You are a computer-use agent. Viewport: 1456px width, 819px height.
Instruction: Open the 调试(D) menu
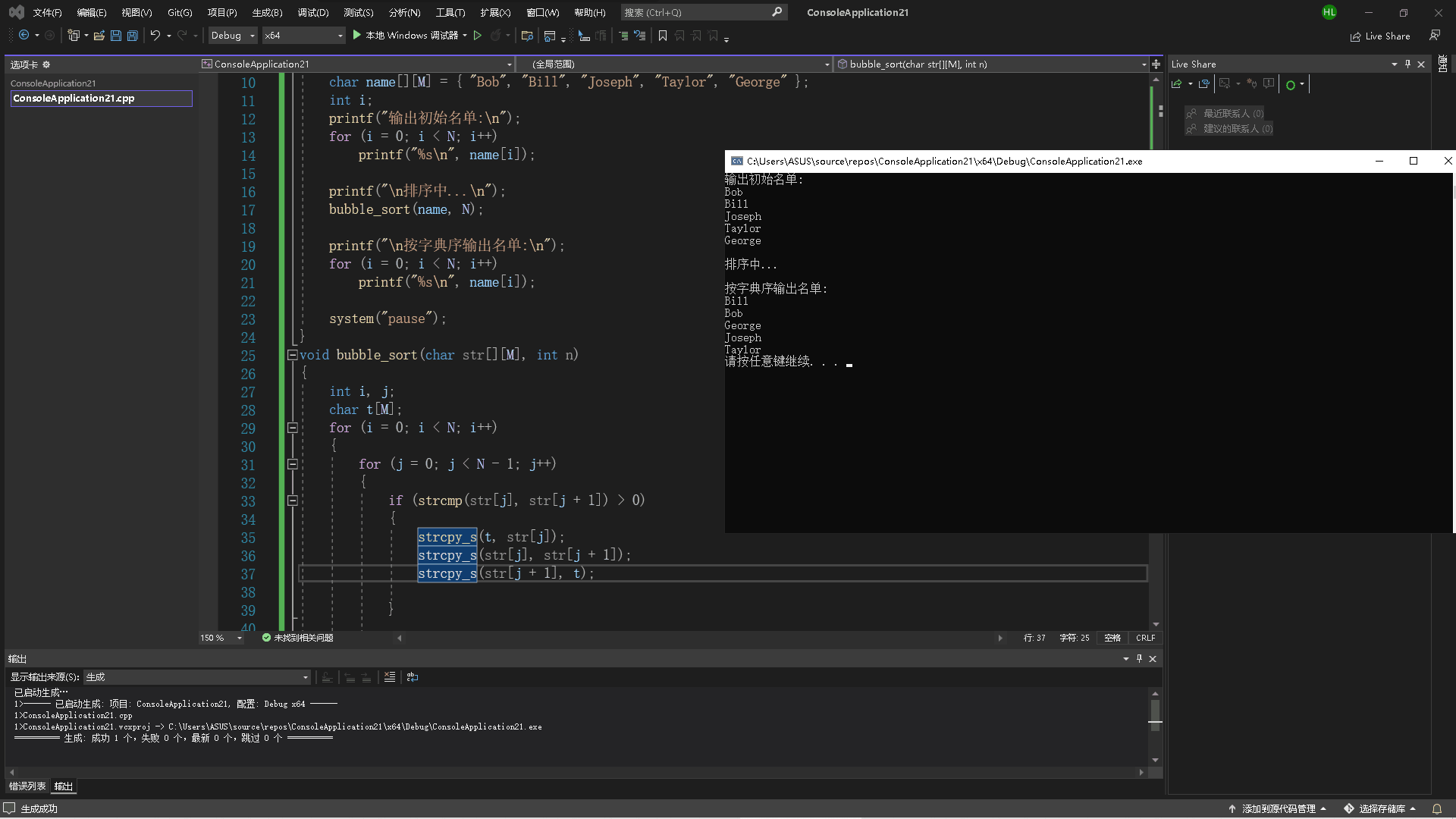[x=312, y=12]
